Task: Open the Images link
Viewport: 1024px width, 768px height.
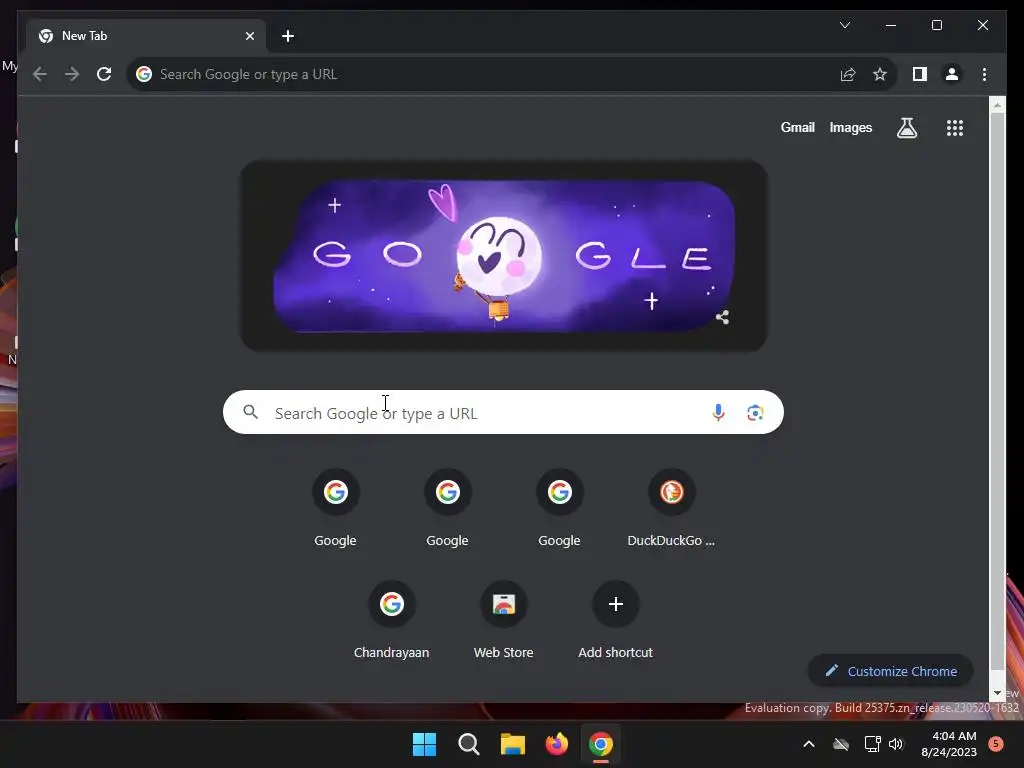Action: pyautogui.click(x=850, y=128)
